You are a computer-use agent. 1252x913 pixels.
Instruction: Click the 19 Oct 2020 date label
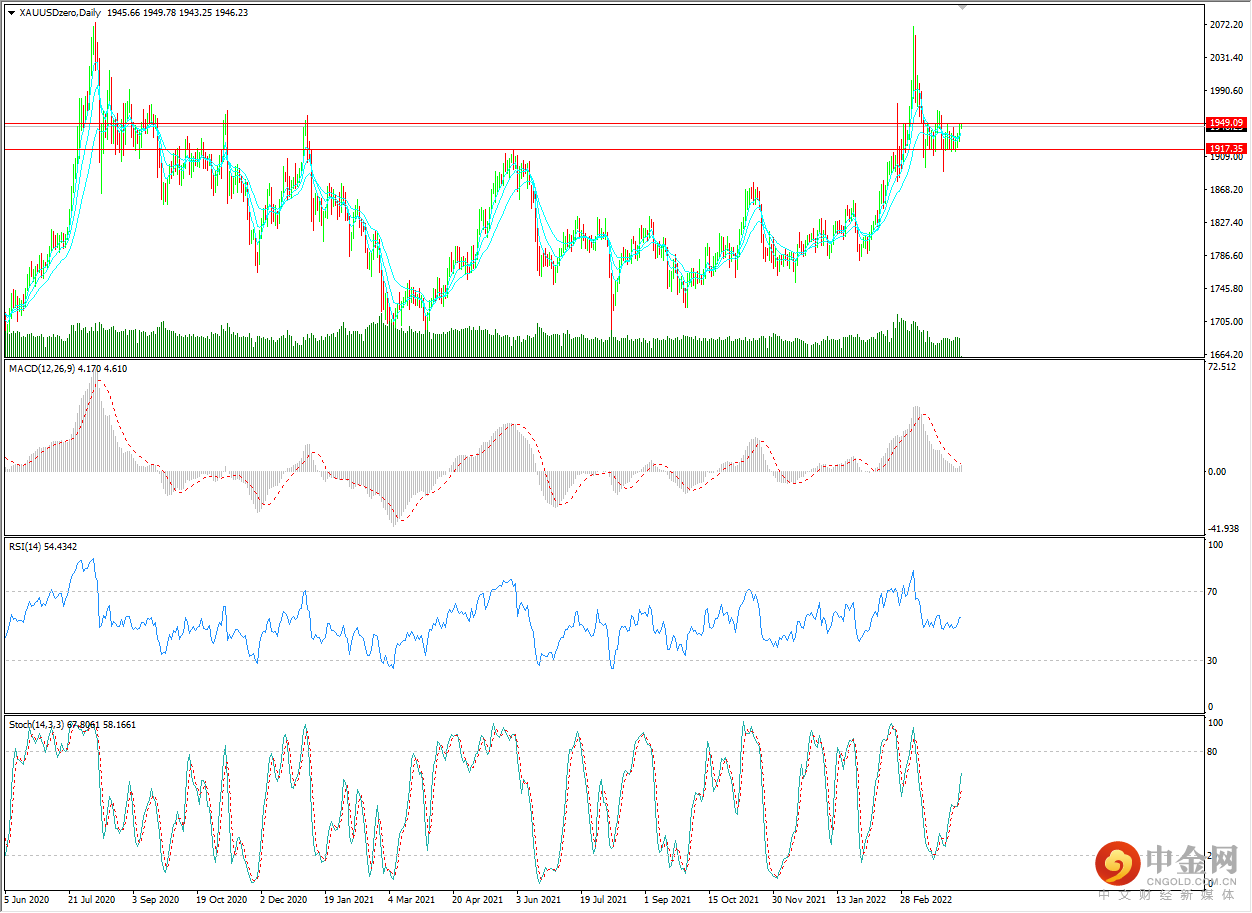click(x=221, y=900)
